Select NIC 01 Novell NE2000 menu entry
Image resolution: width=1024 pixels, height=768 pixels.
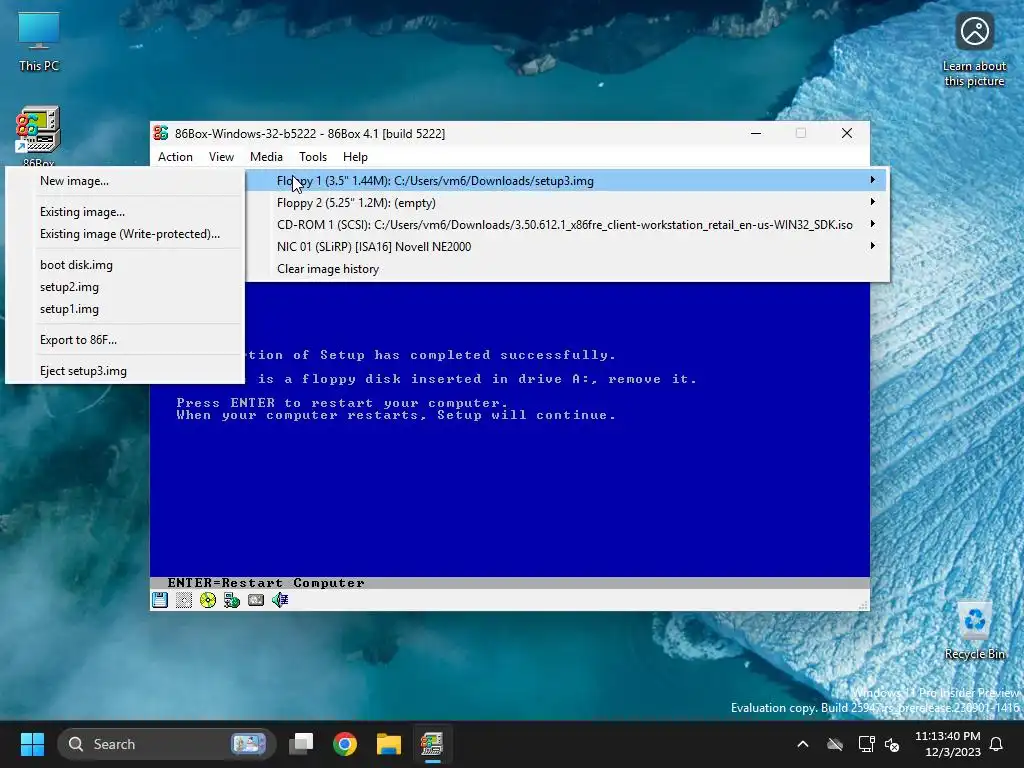point(566,247)
